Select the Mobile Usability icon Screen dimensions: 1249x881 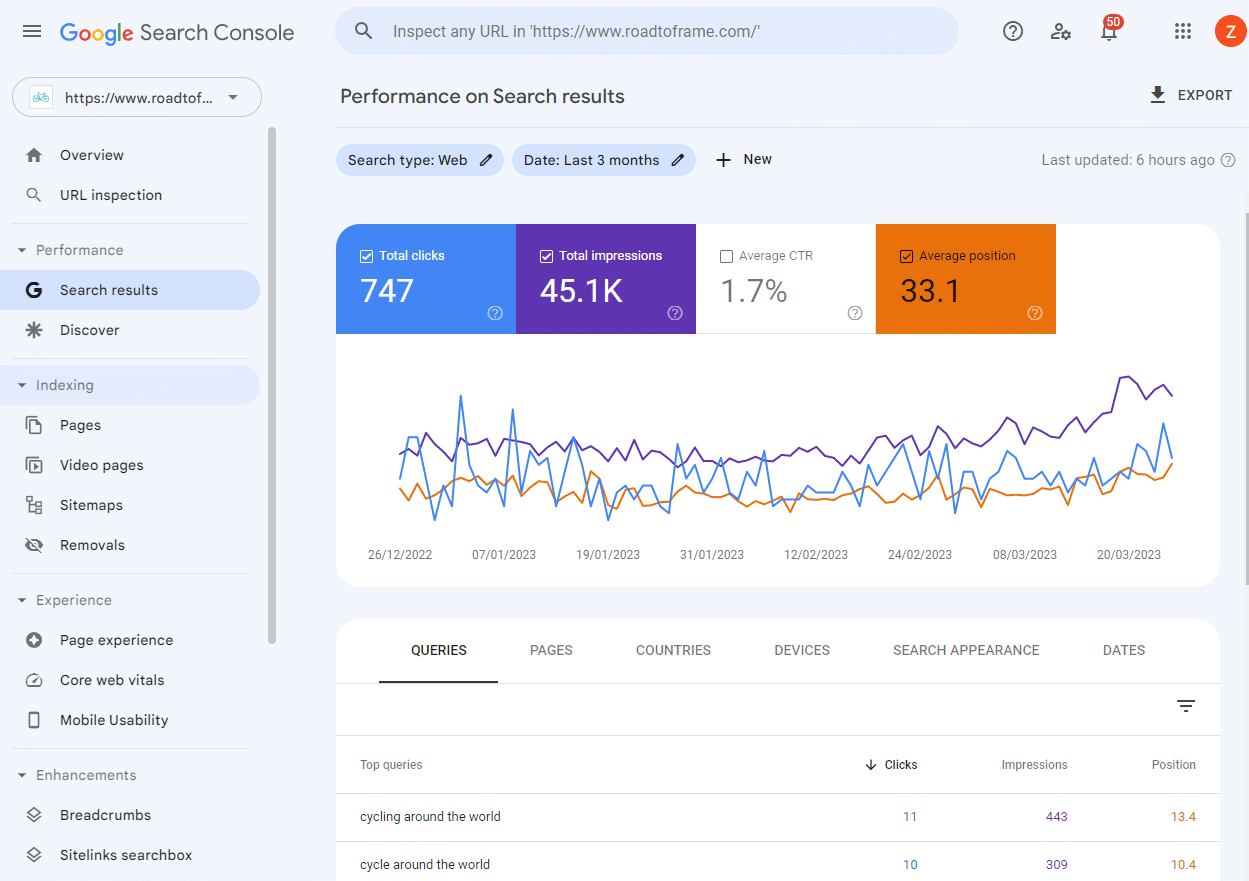[33, 719]
